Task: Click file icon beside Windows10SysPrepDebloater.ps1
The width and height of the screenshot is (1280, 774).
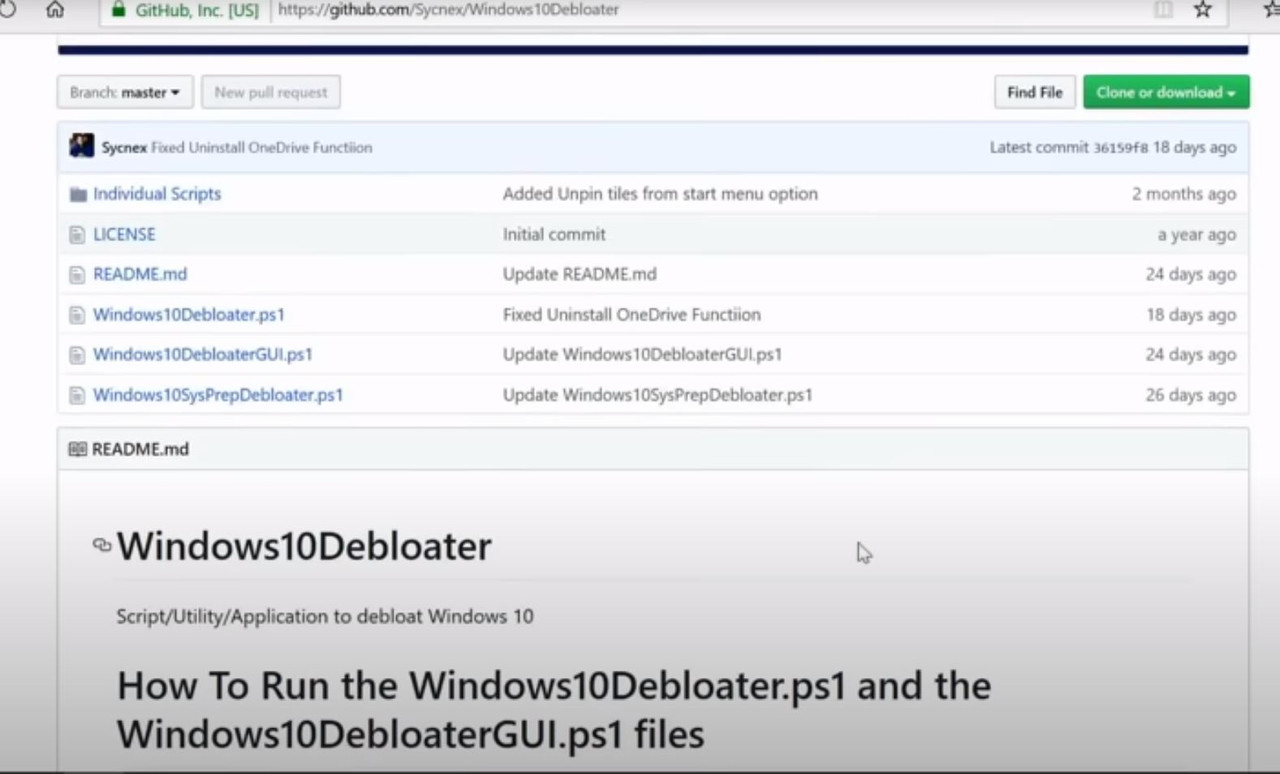Action: [x=77, y=395]
